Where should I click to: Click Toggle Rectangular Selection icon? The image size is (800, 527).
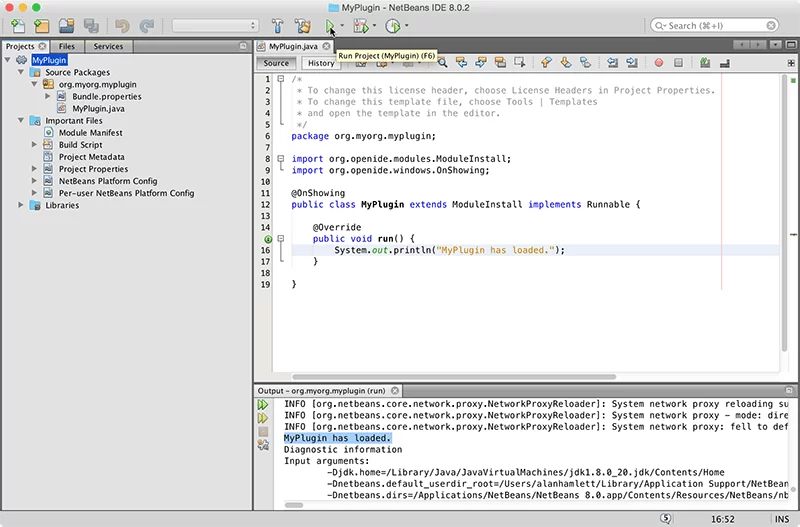point(519,63)
